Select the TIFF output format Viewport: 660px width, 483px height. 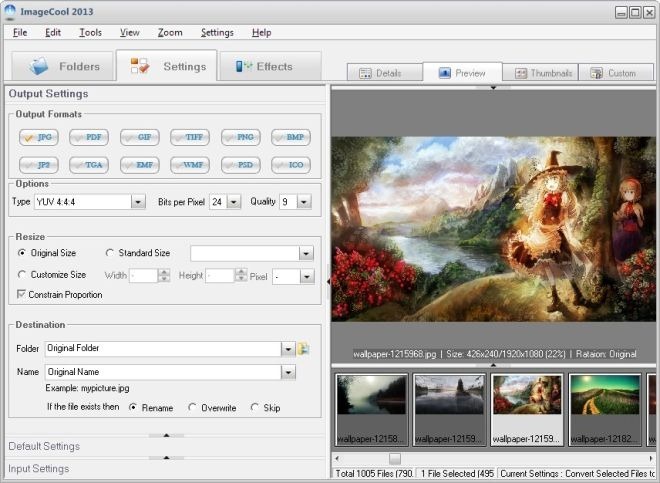point(190,137)
